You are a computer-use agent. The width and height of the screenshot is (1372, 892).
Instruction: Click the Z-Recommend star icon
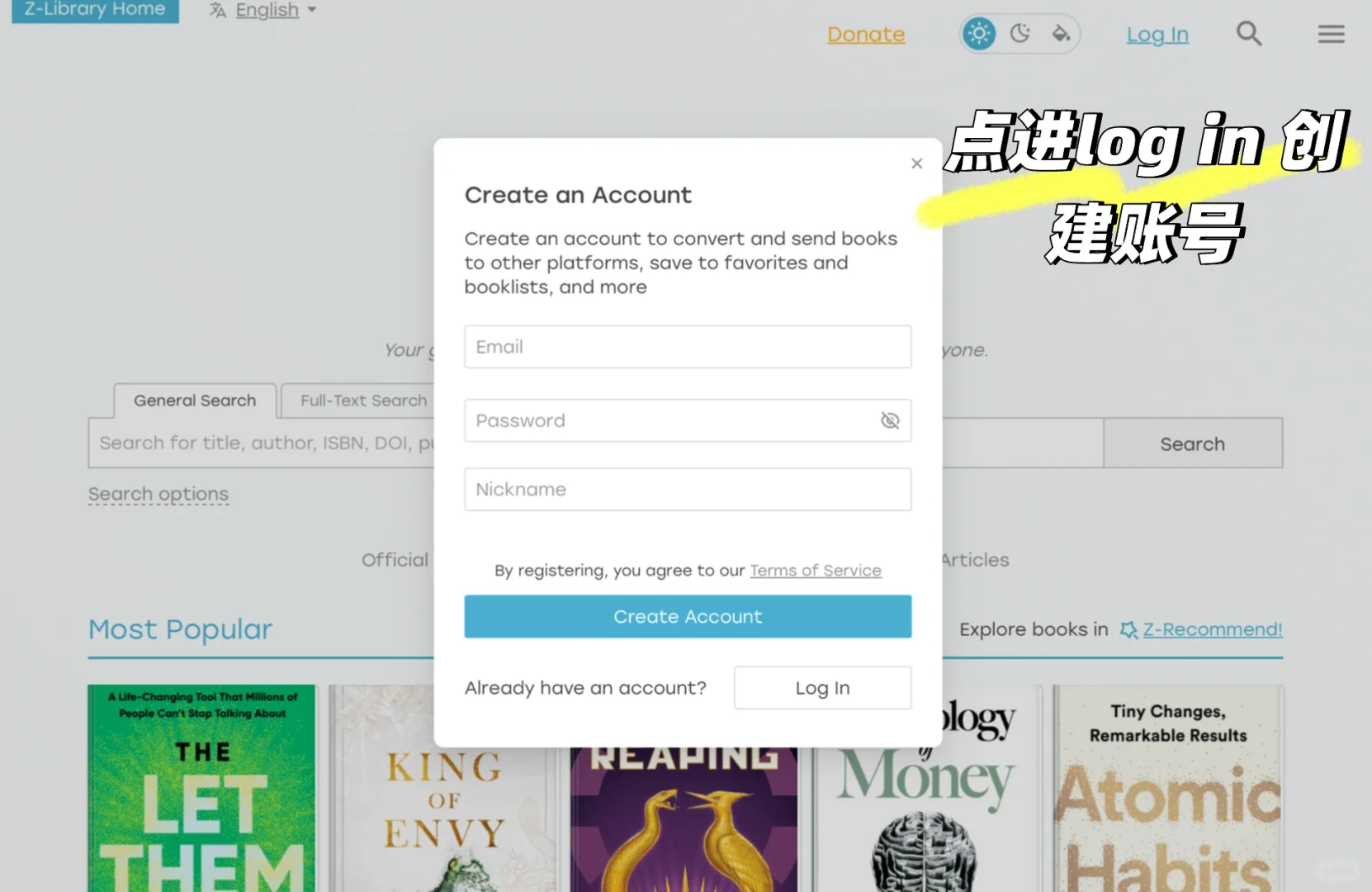(1128, 630)
